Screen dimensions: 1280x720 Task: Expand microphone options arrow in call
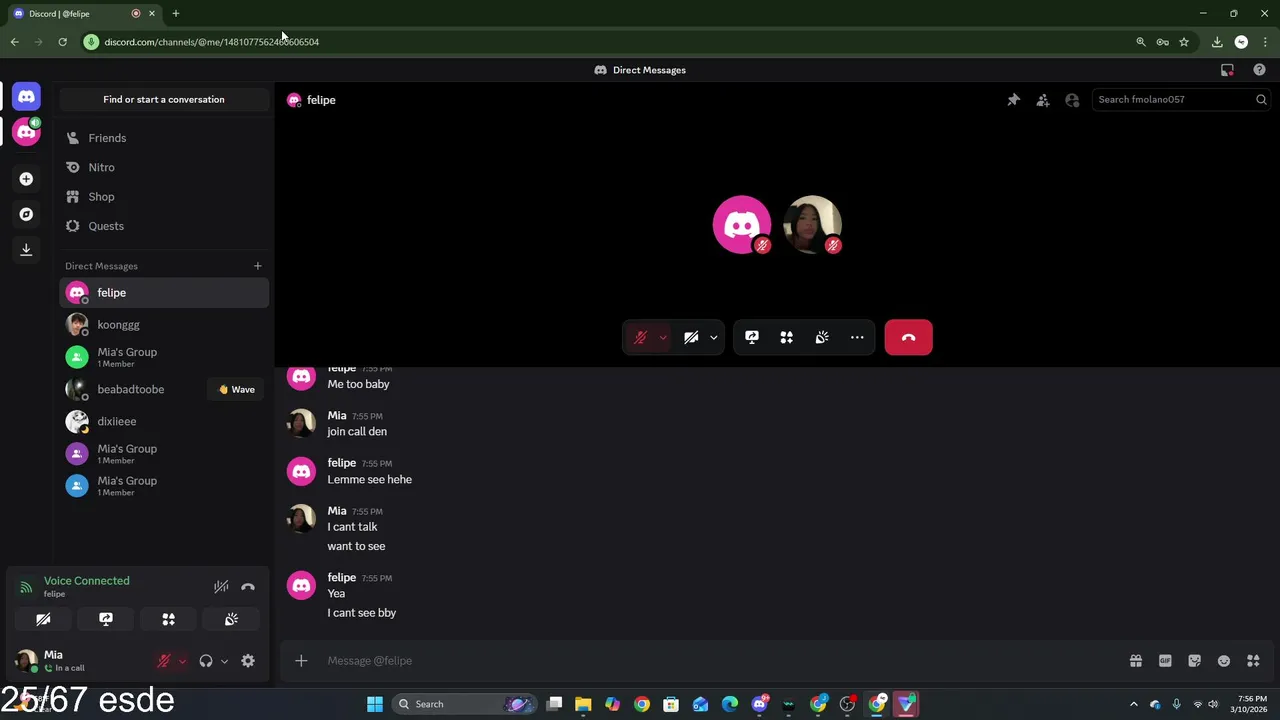pos(663,338)
